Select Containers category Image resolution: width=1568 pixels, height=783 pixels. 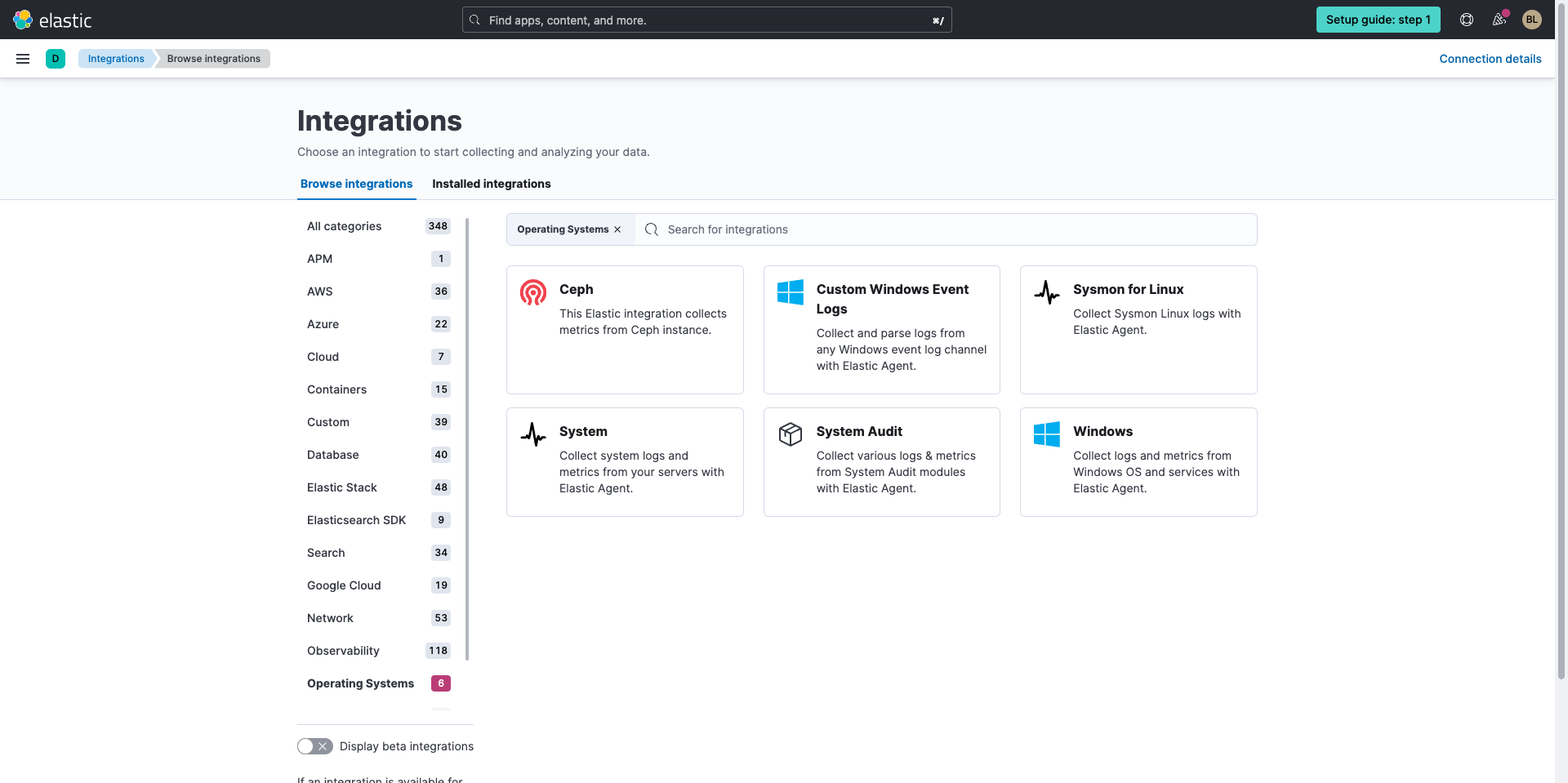coord(379,389)
